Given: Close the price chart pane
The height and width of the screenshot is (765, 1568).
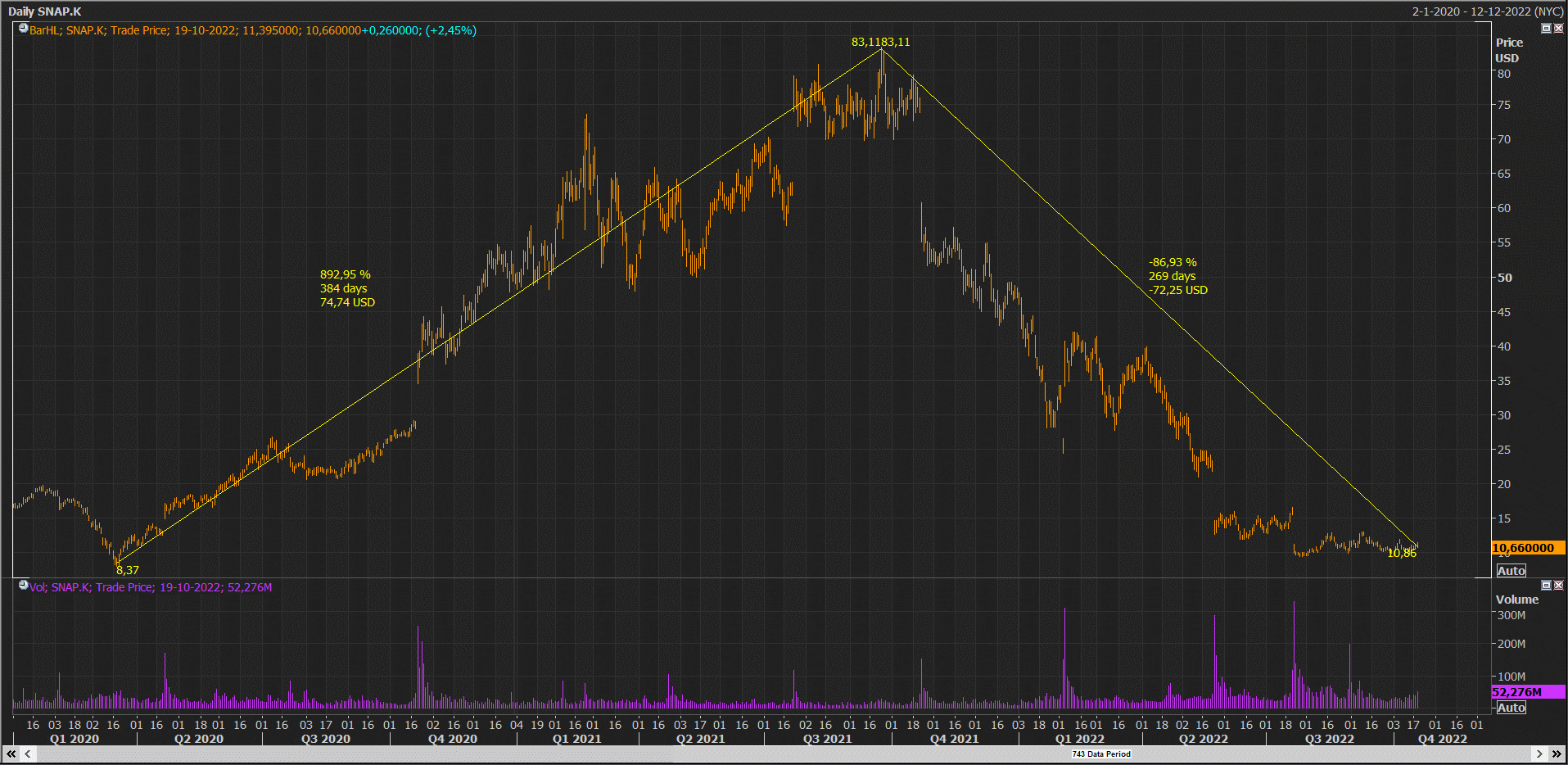Looking at the screenshot, I should point(1558,28).
